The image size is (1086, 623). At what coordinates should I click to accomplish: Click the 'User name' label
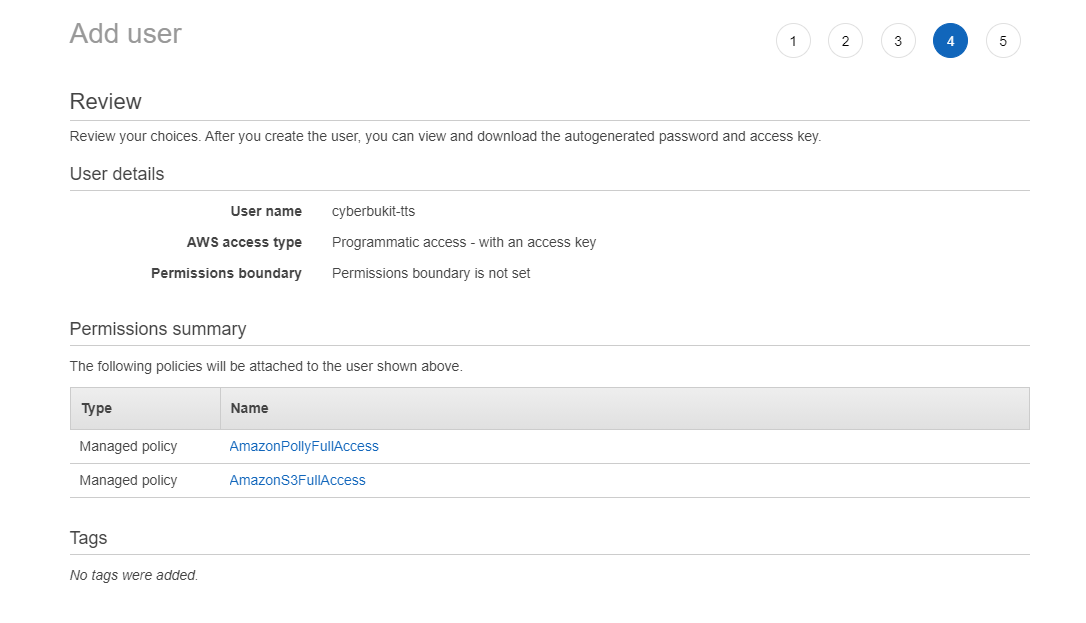266,211
